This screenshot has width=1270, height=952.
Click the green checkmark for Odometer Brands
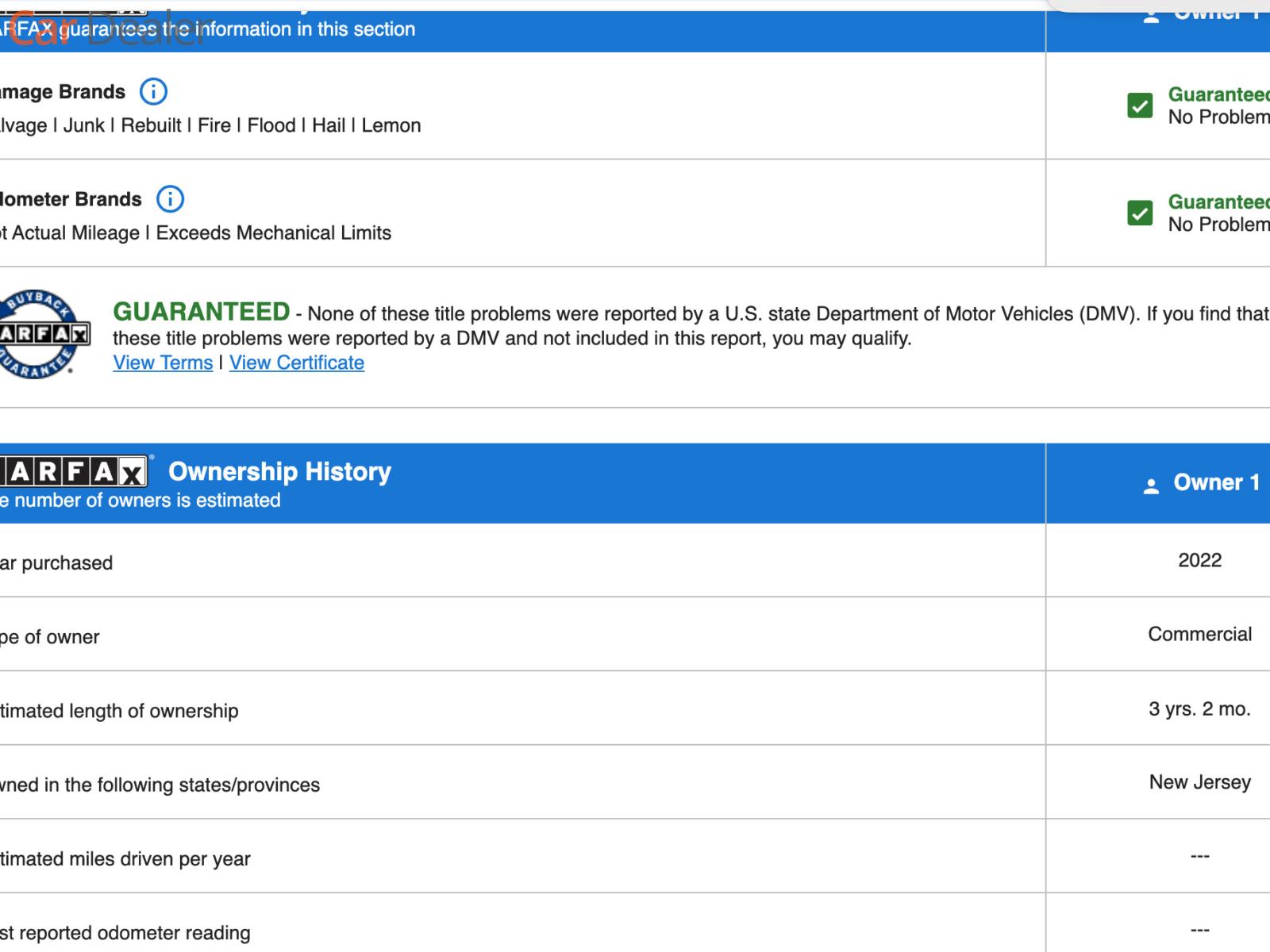[x=1140, y=213]
